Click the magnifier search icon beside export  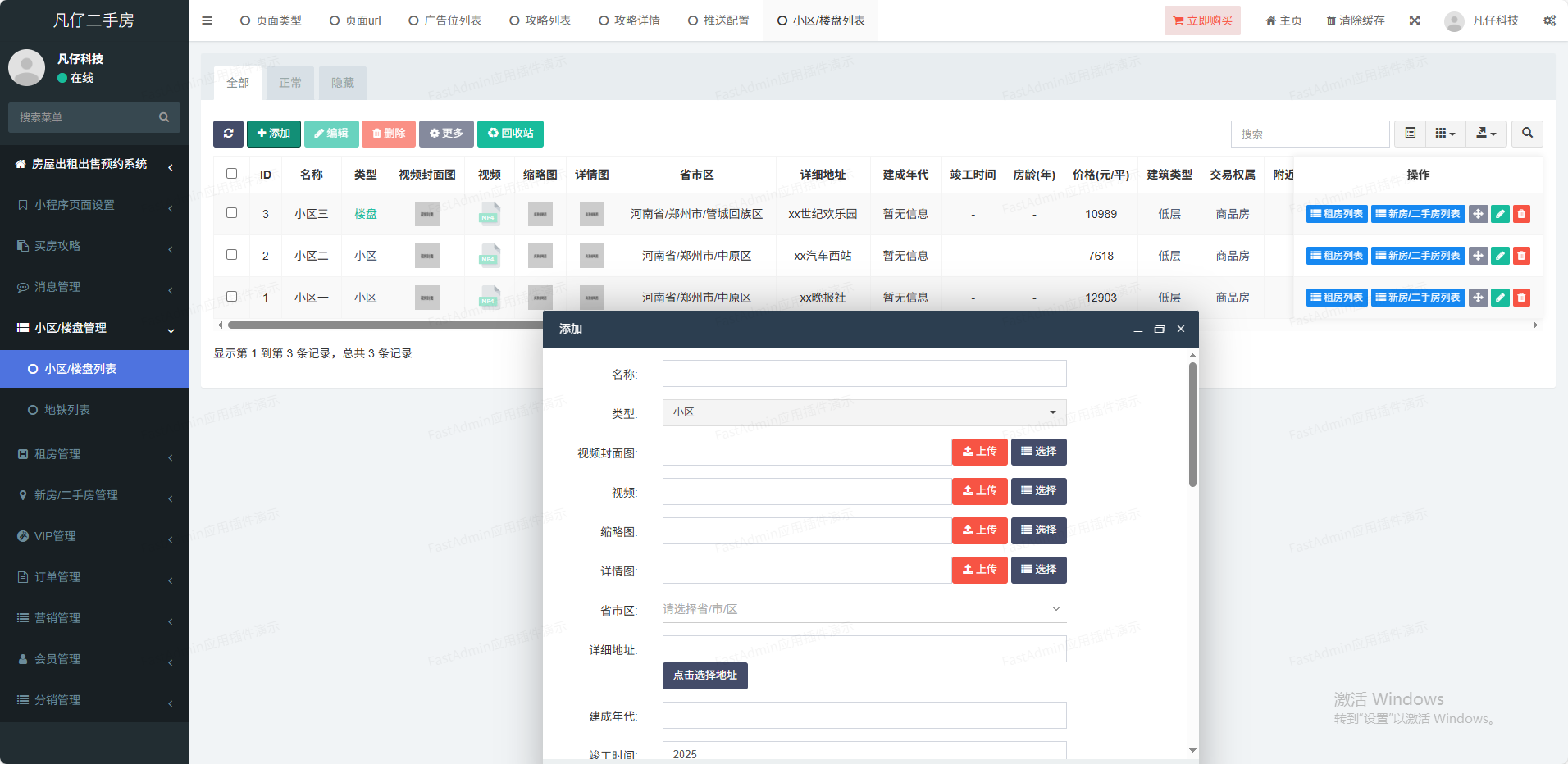[x=1527, y=134]
